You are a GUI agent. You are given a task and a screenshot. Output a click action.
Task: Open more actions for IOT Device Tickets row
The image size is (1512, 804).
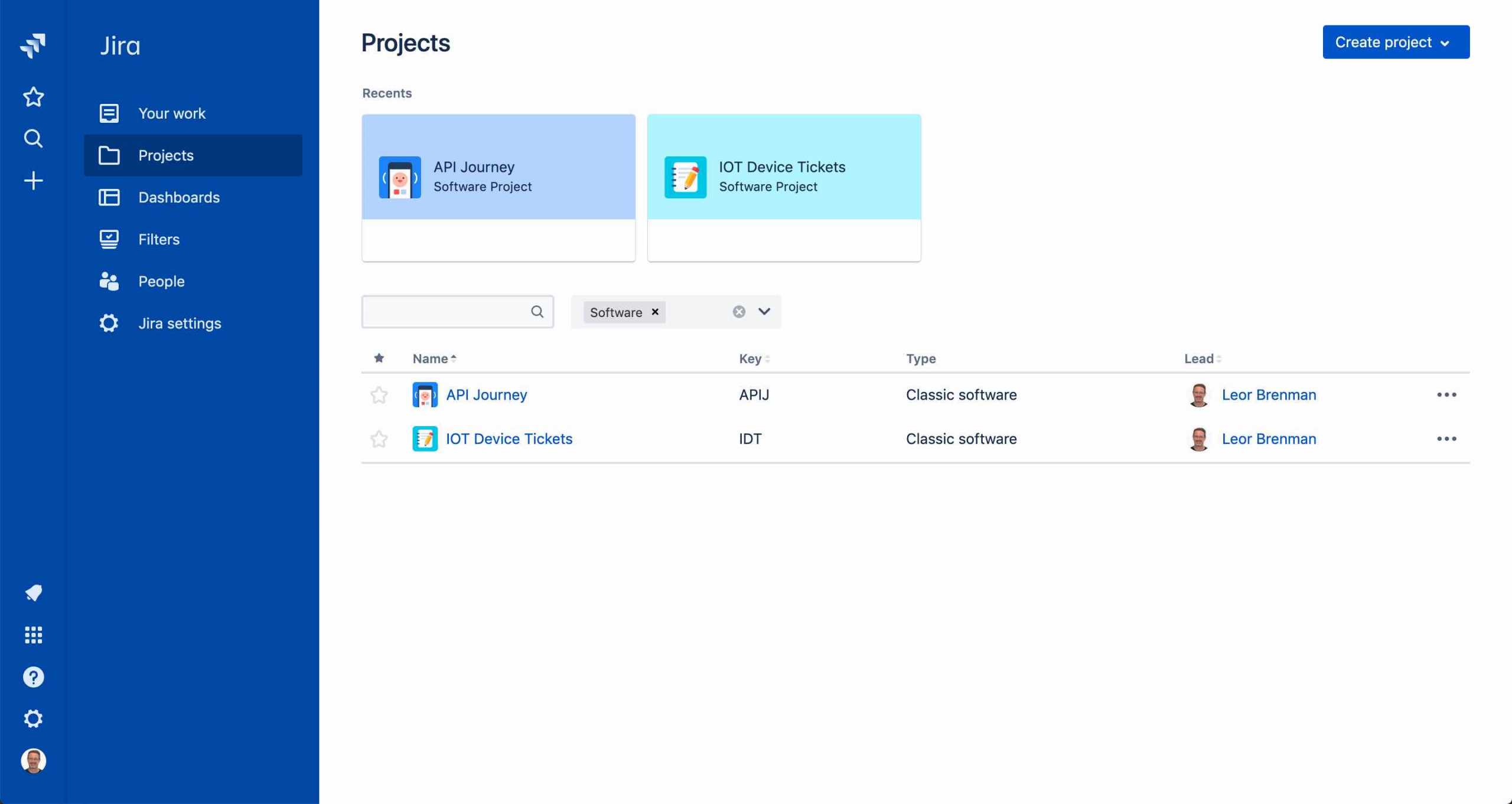tap(1446, 439)
